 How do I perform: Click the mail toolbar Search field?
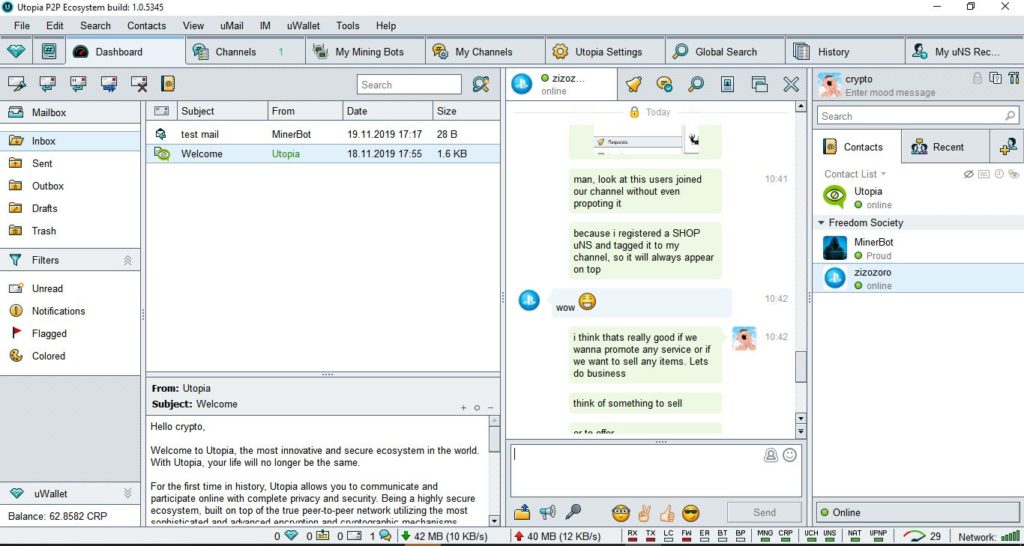tap(409, 84)
